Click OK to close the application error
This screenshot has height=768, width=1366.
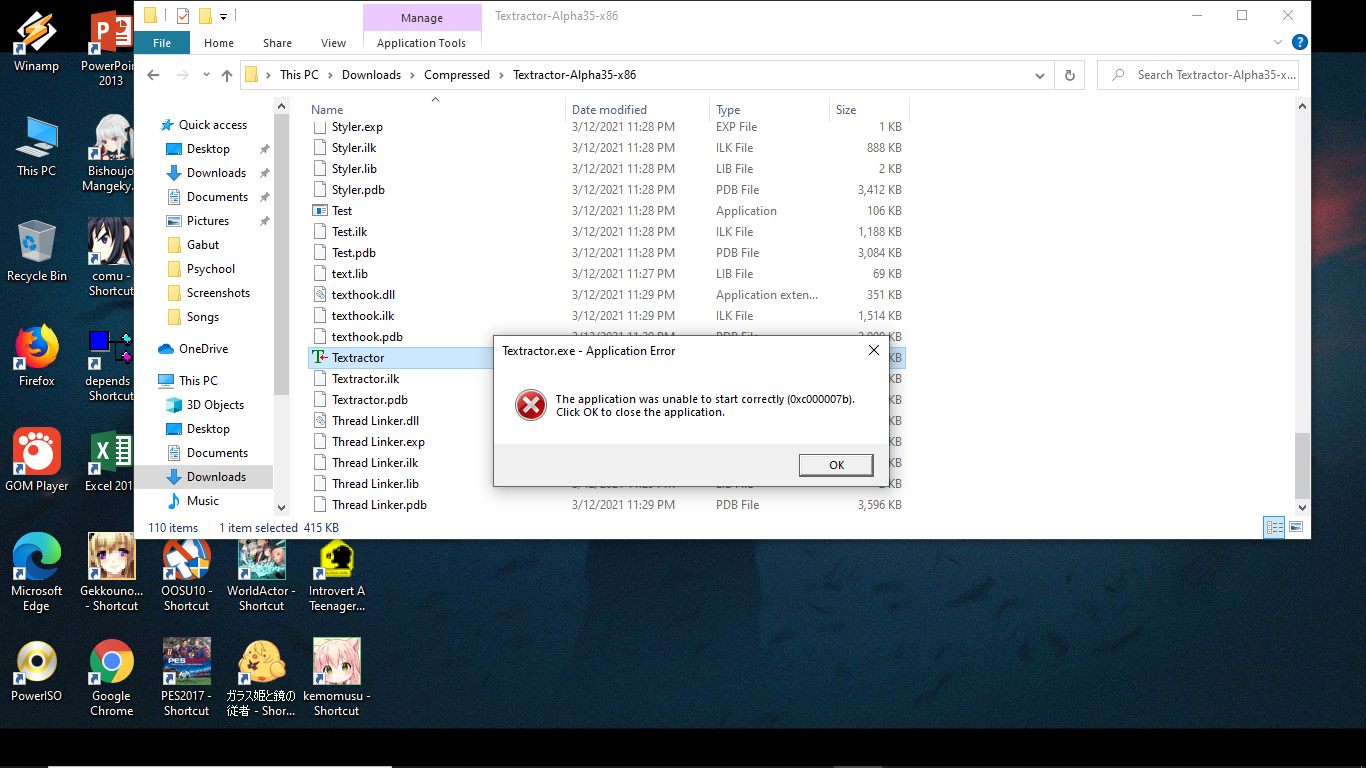click(835, 464)
